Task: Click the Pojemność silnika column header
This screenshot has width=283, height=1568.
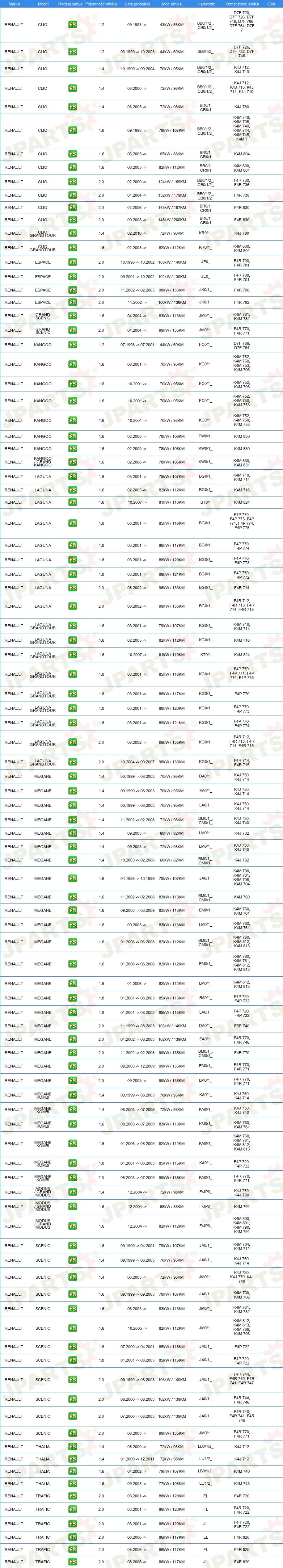Action: pos(101,4)
